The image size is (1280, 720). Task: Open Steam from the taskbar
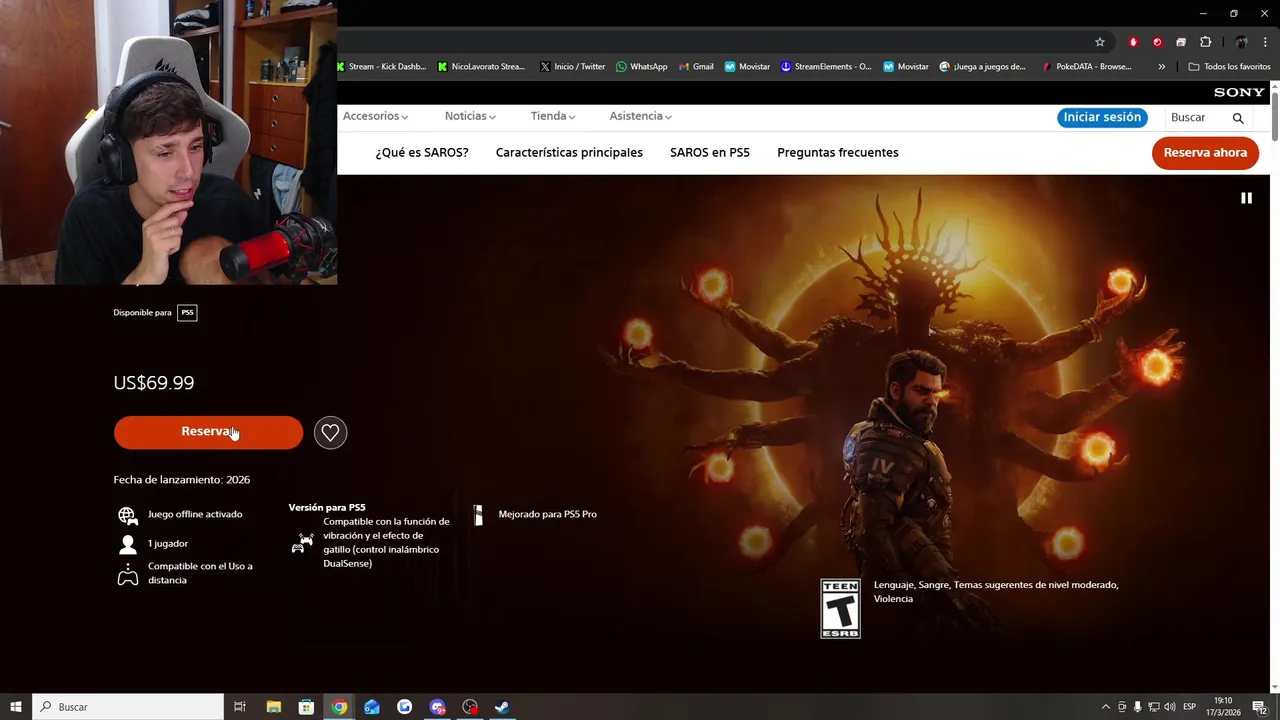point(502,707)
